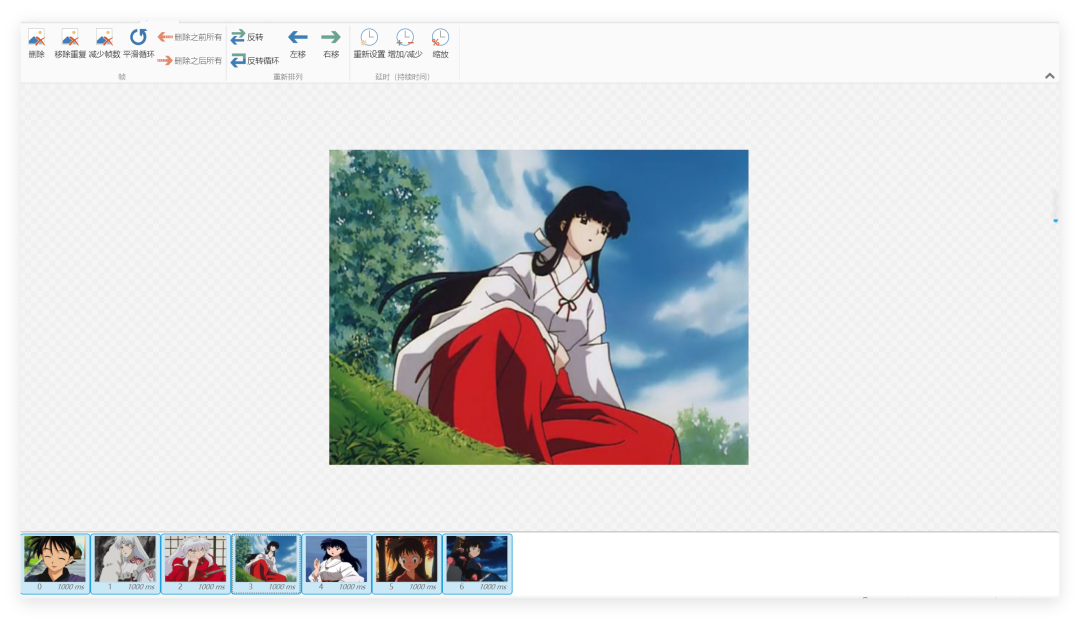Select frame 0 thumbnail
Viewport: 1080px width, 619px height.
point(55,563)
